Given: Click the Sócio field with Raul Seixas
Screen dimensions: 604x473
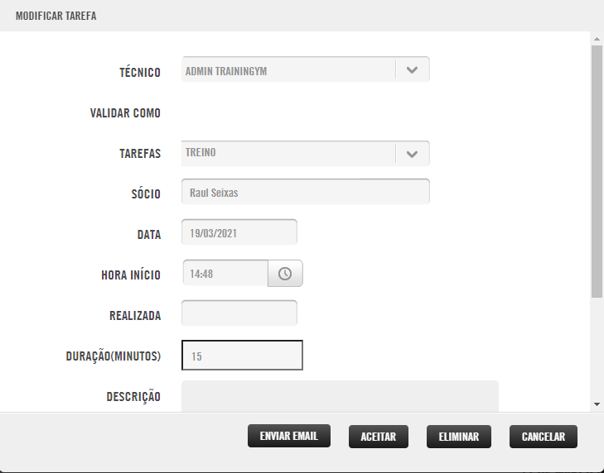Looking at the screenshot, I should 305,191.
